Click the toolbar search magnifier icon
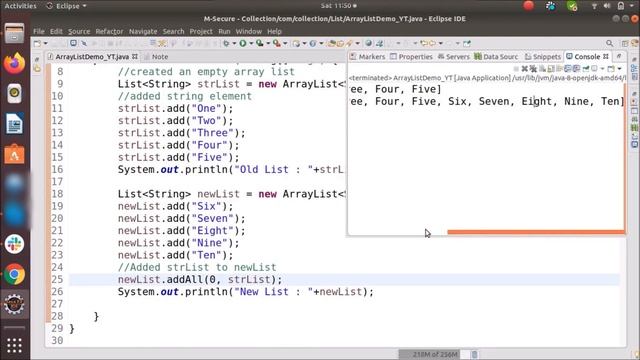This screenshot has width=640, height=360. click(609, 43)
